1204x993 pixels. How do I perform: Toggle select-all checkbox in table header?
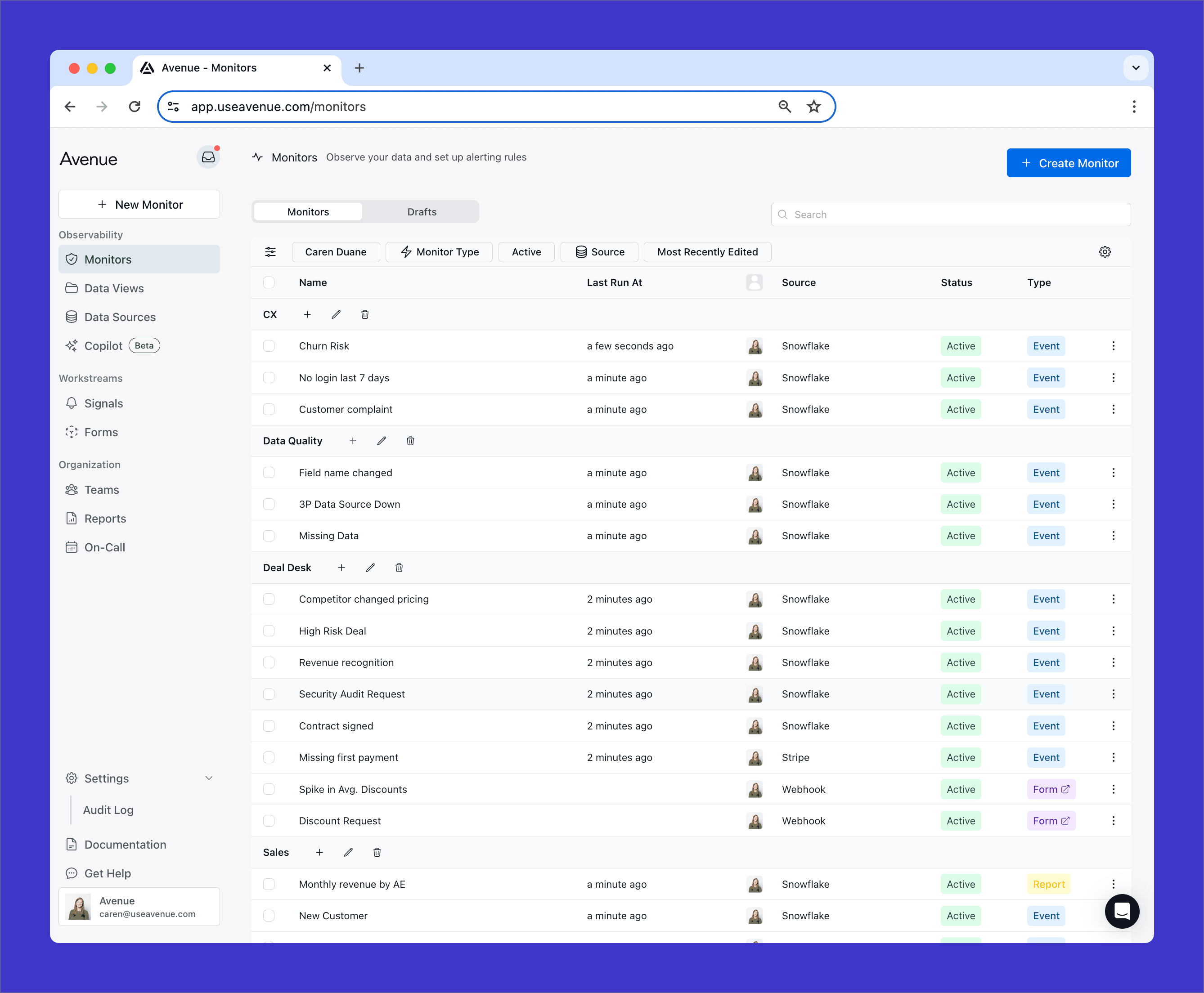pyautogui.click(x=269, y=282)
